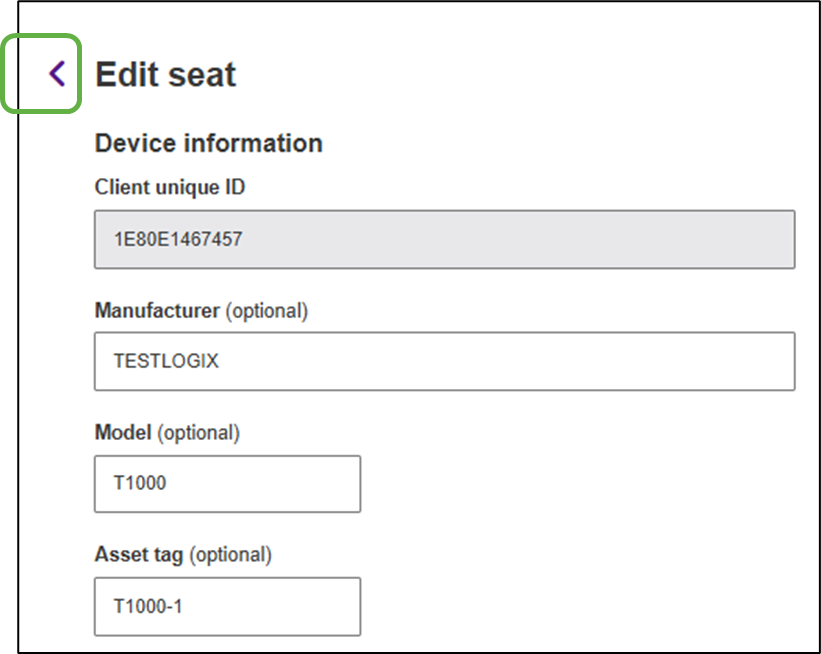
Task: Click the T1000 value in Model field
Action: [140, 484]
